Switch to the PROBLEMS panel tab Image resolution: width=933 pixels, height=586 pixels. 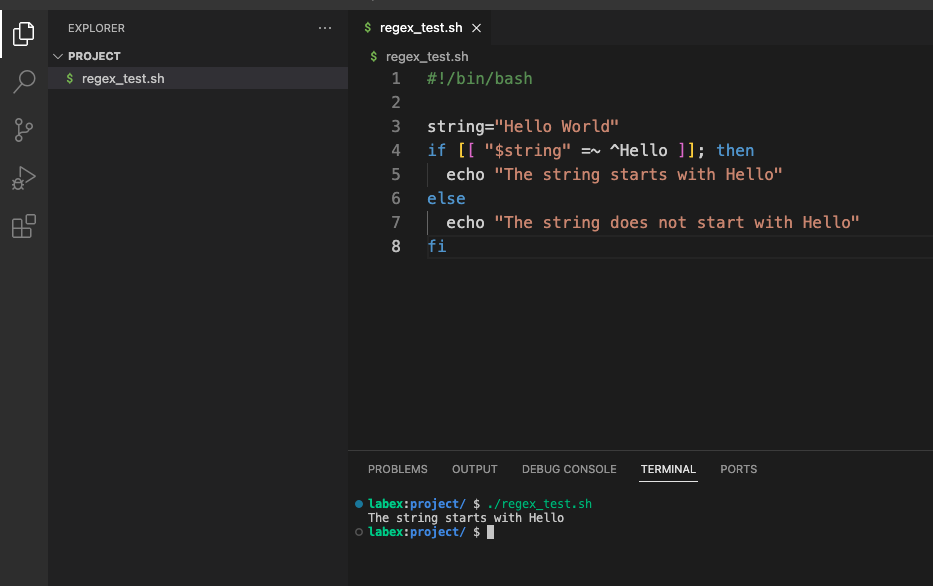[x=397, y=469]
